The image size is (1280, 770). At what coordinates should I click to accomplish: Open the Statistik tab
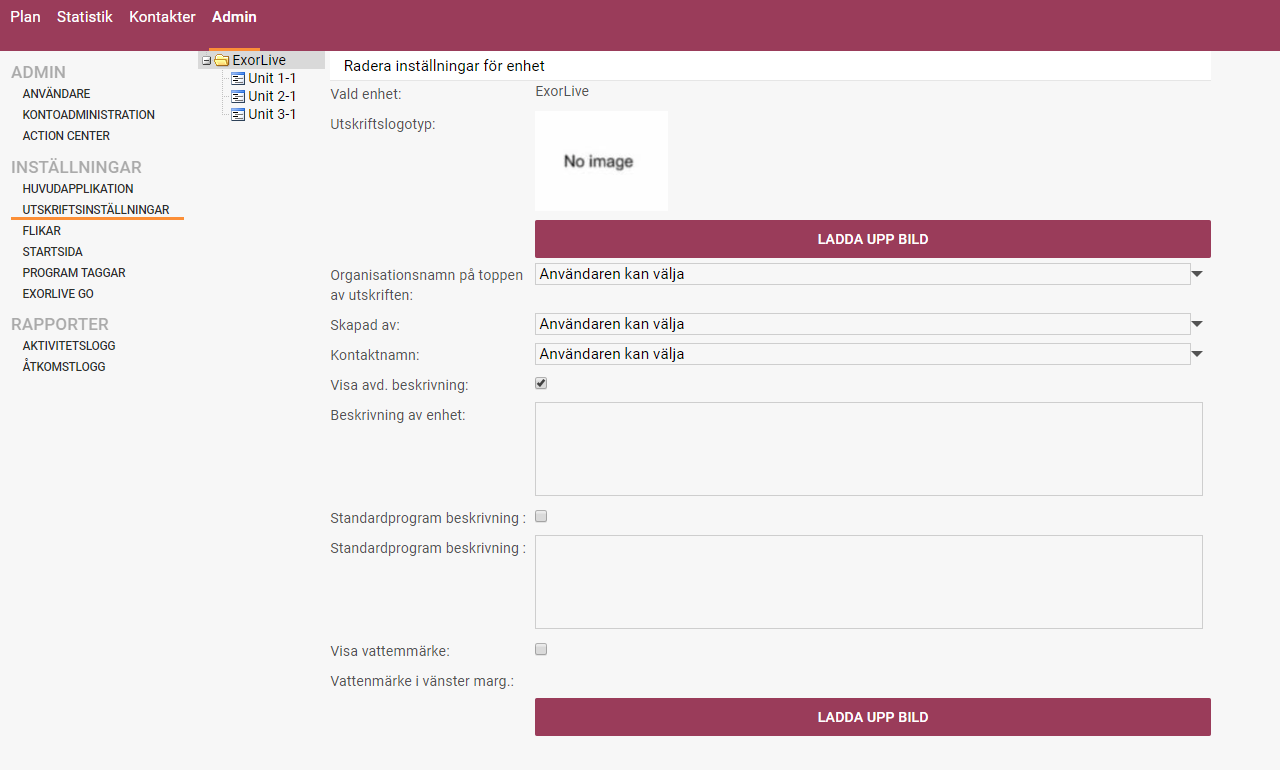click(x=85, y=17)
